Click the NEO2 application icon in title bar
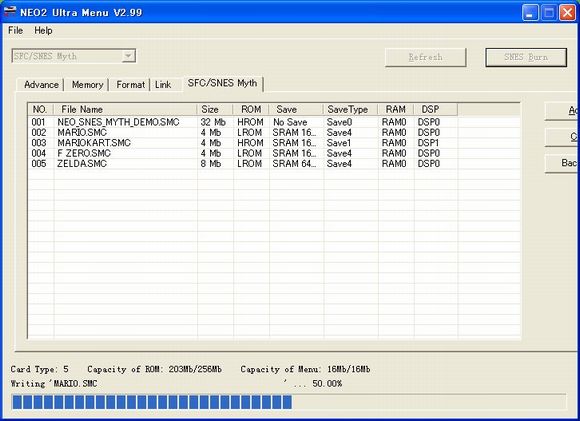Viewport: 580px width, 421px height. click(10, 11)
